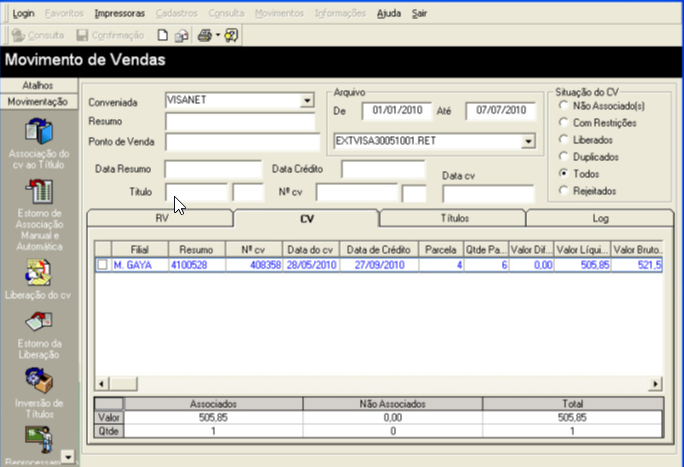Viewport: 684px width, 467px height.
Task: Click the first Nº cv input field
Action: [x=357, y=192]
